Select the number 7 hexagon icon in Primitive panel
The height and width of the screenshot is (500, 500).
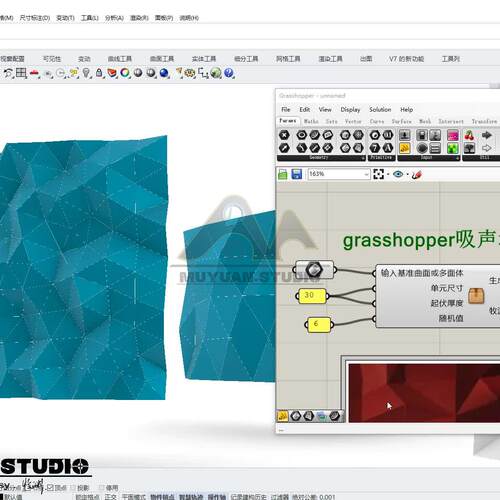375,148
